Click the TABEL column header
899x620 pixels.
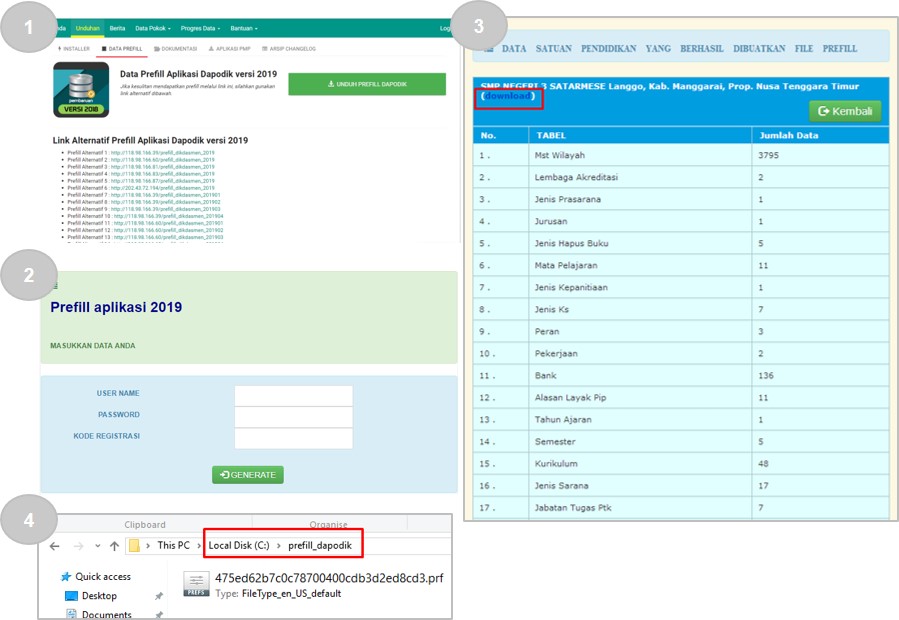click(640, 135)
